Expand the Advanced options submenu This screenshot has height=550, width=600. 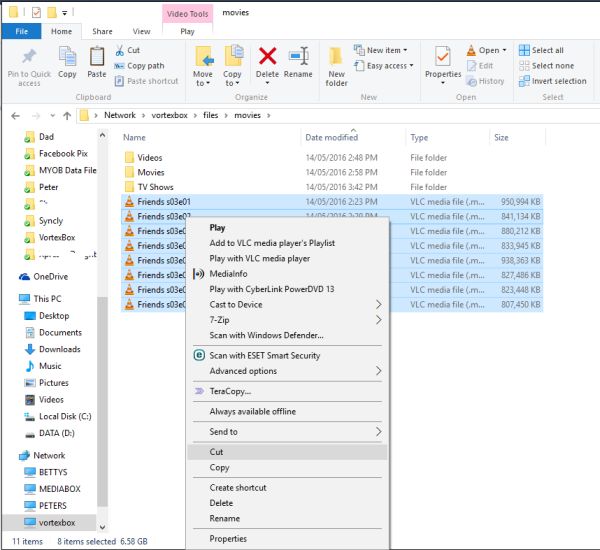tap(288, 371)
